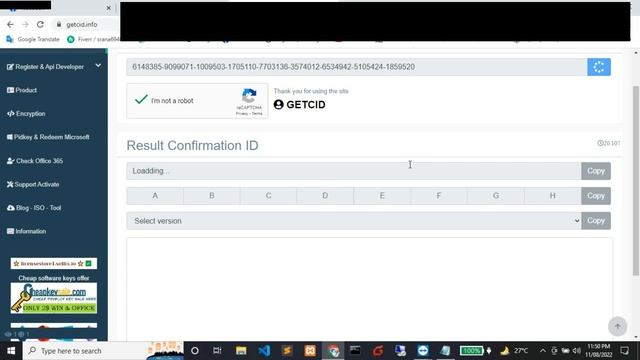Viewport: 640px width, 360px height.
Task: Open the notification center
Action: coord(624,351)
